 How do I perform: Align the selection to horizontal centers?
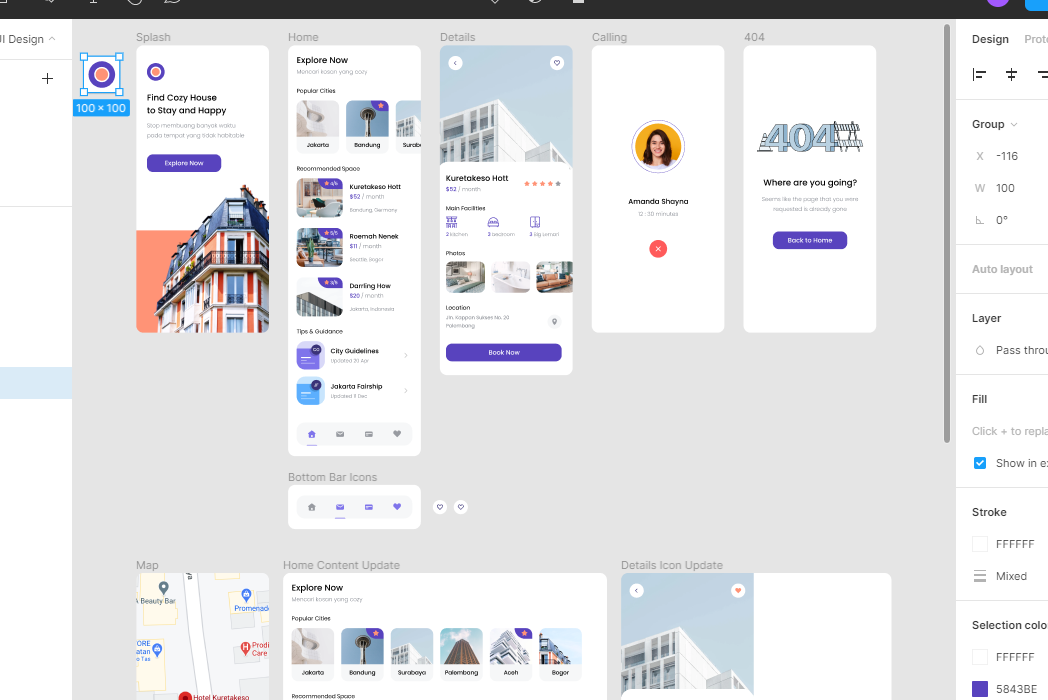point(1011,74)
